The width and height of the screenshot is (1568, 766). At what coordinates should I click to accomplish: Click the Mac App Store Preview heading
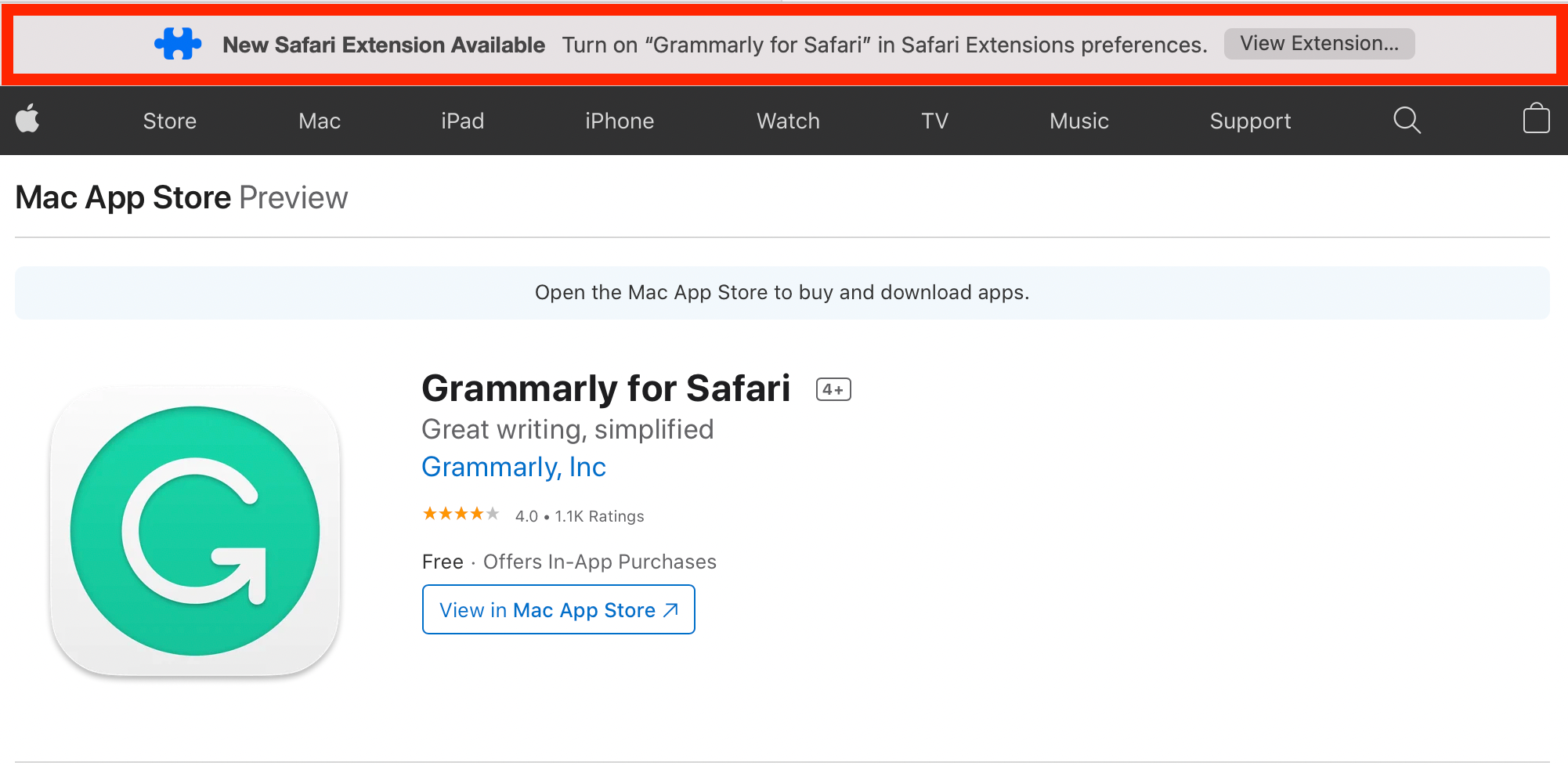(182, 197)
